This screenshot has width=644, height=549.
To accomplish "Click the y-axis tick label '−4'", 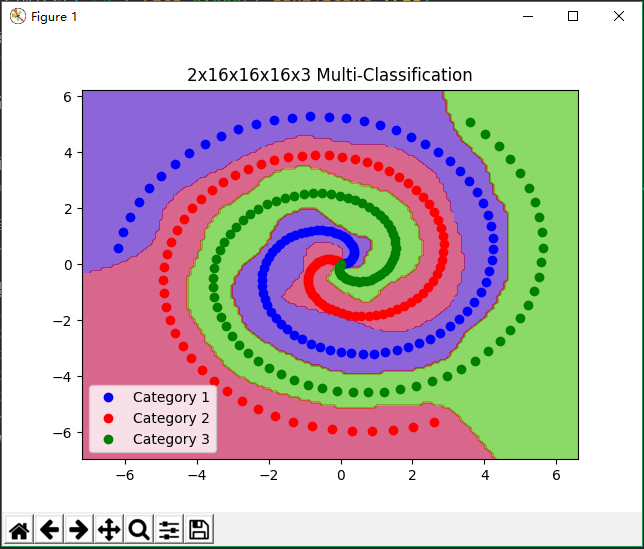I will [62, 377].
